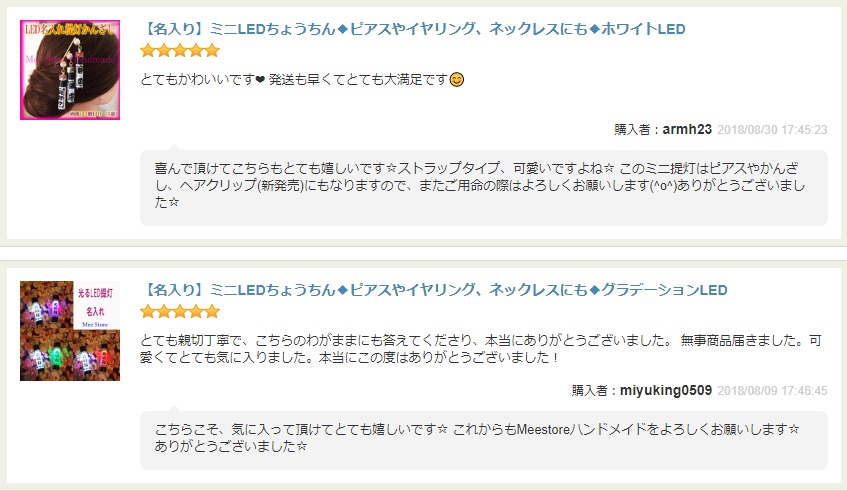Click the last star in miyuking0509's rating
847x491 pixels.
click(x=212, y=312)
